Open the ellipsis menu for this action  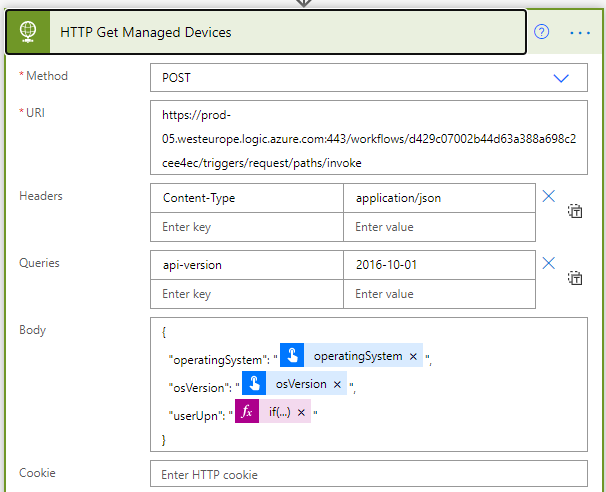(x=580, y=33)
